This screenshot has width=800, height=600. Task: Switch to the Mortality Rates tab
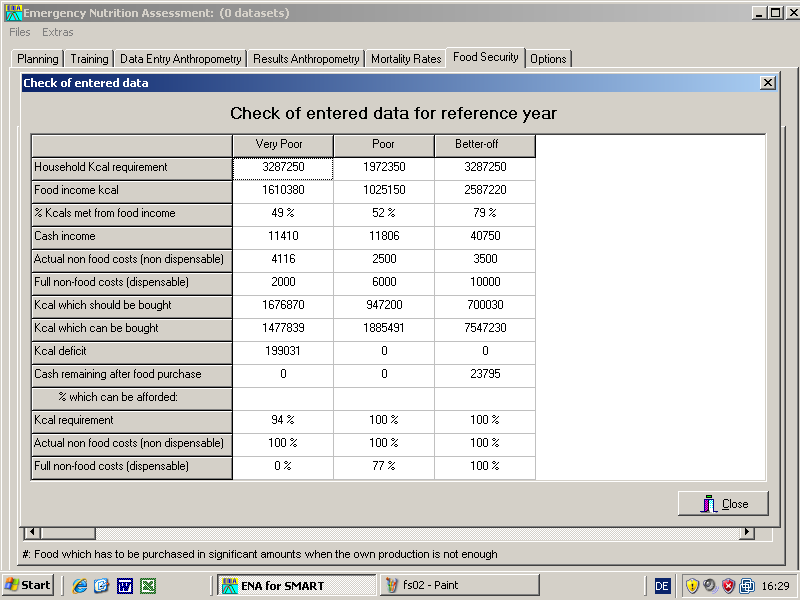406,59
